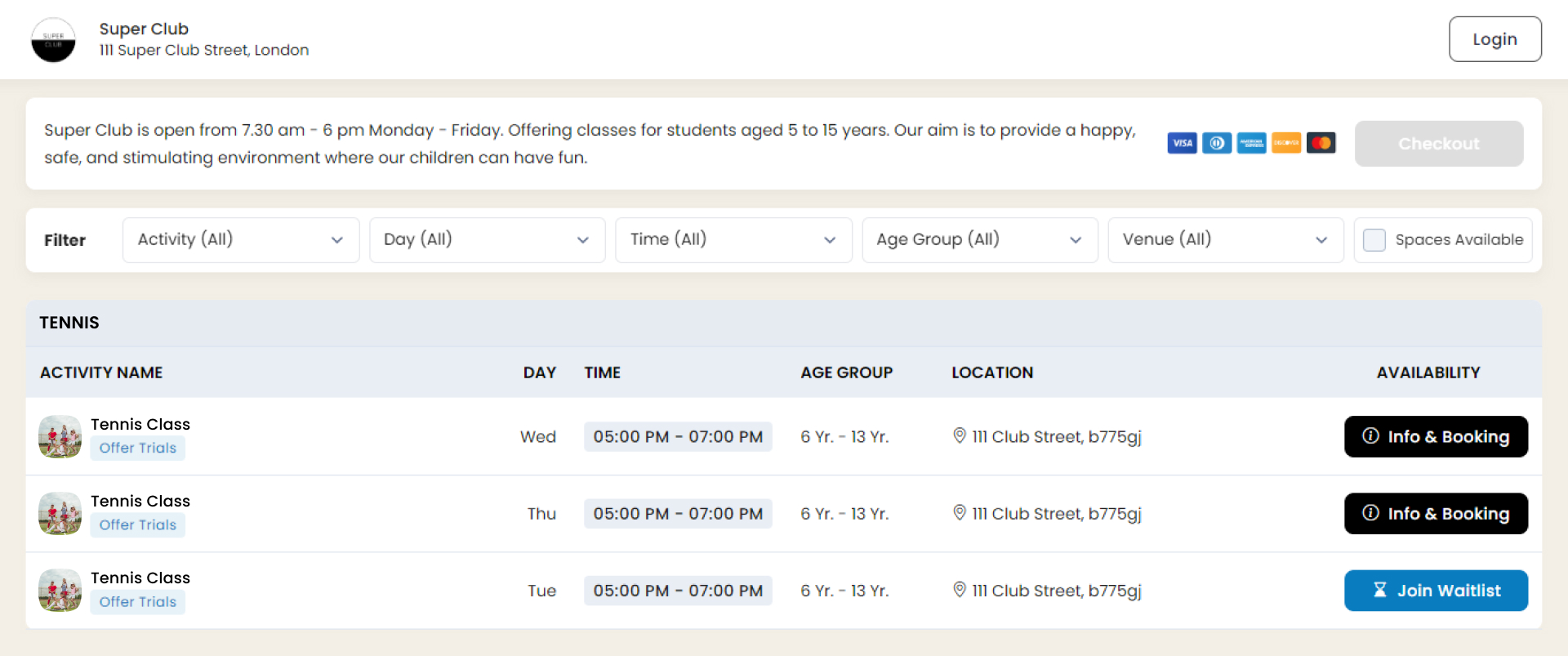Viewport: 1568px width, 656px height.
Task: Enable the Spaces Available checkbox
Action: point(1374,240)
